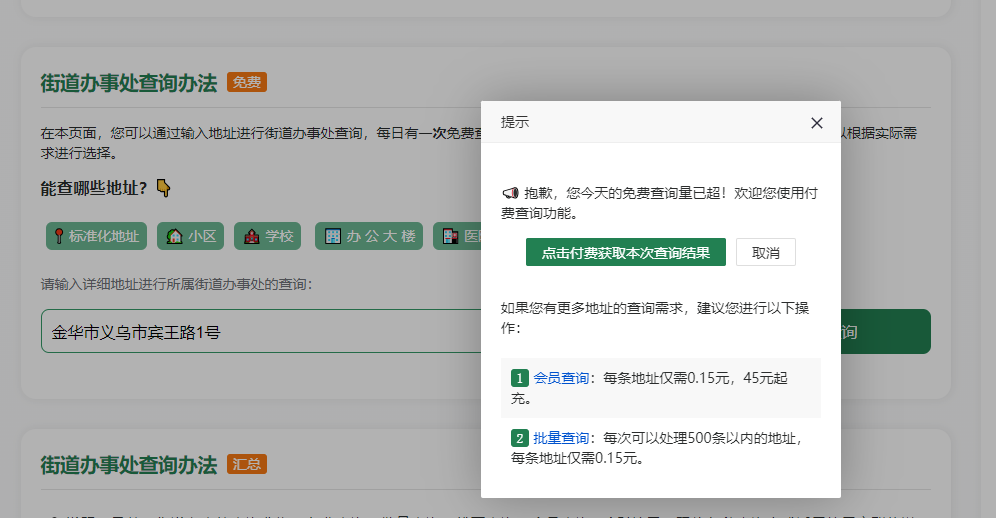Click the partially hidden 医院 tag icon
The image size is (996, 518).
451,236
